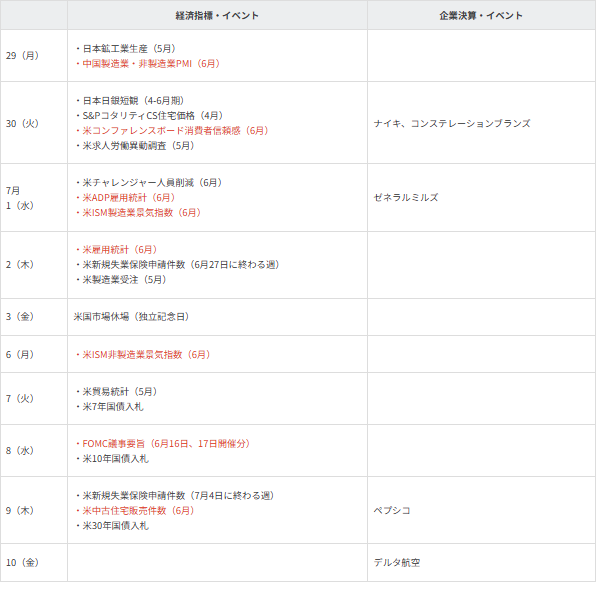Select the 6（月） date cell

[x=34, y=354]
